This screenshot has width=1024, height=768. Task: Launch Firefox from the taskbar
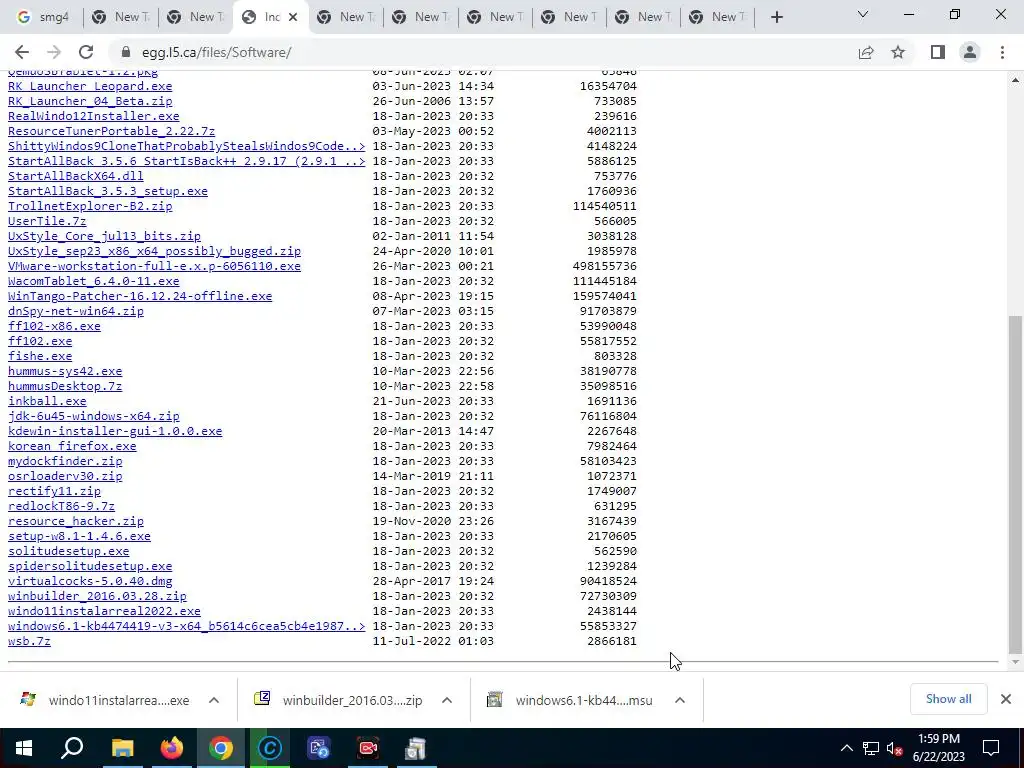[172, 748]
